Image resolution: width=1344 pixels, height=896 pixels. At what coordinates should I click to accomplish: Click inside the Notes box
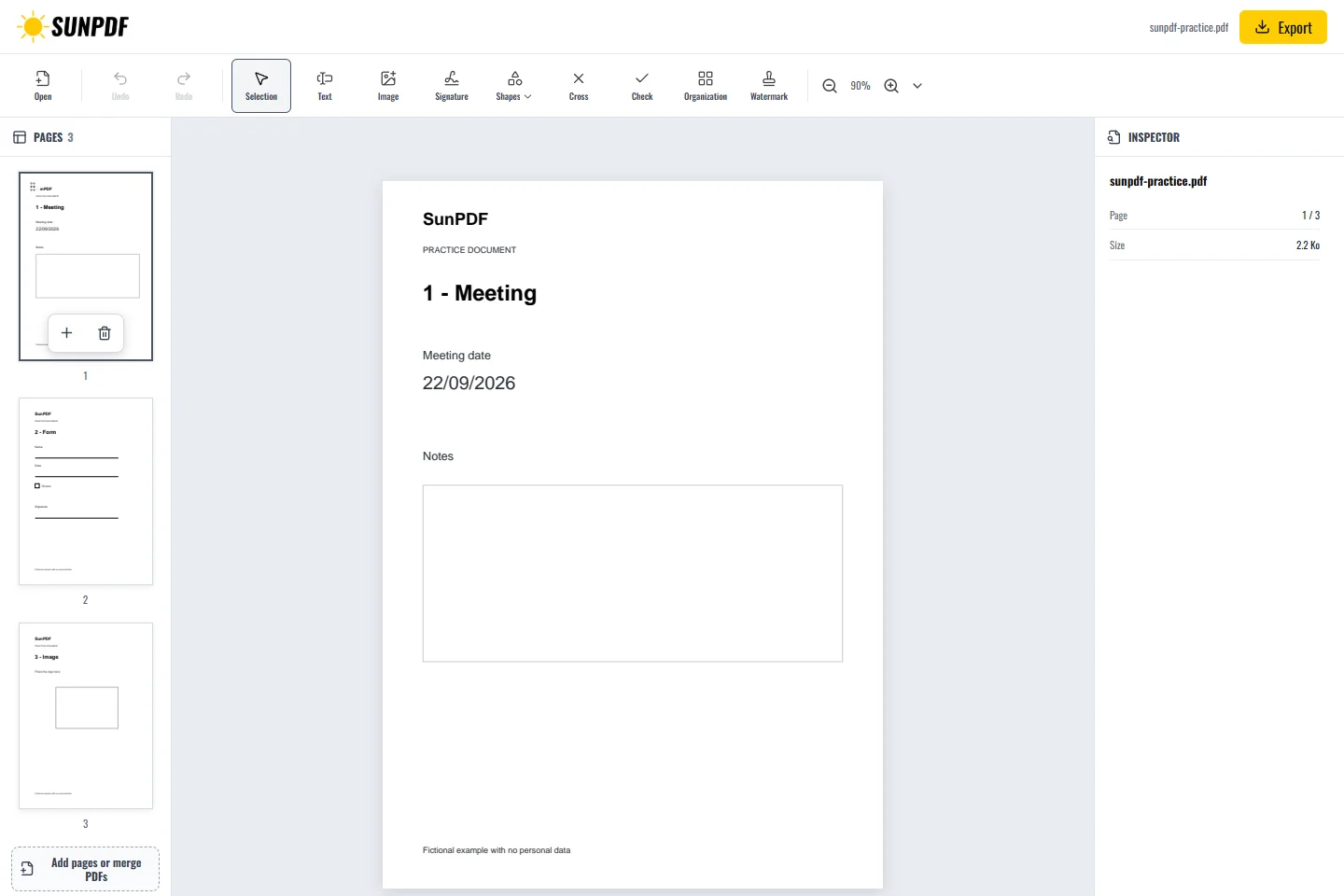point(633,573)
